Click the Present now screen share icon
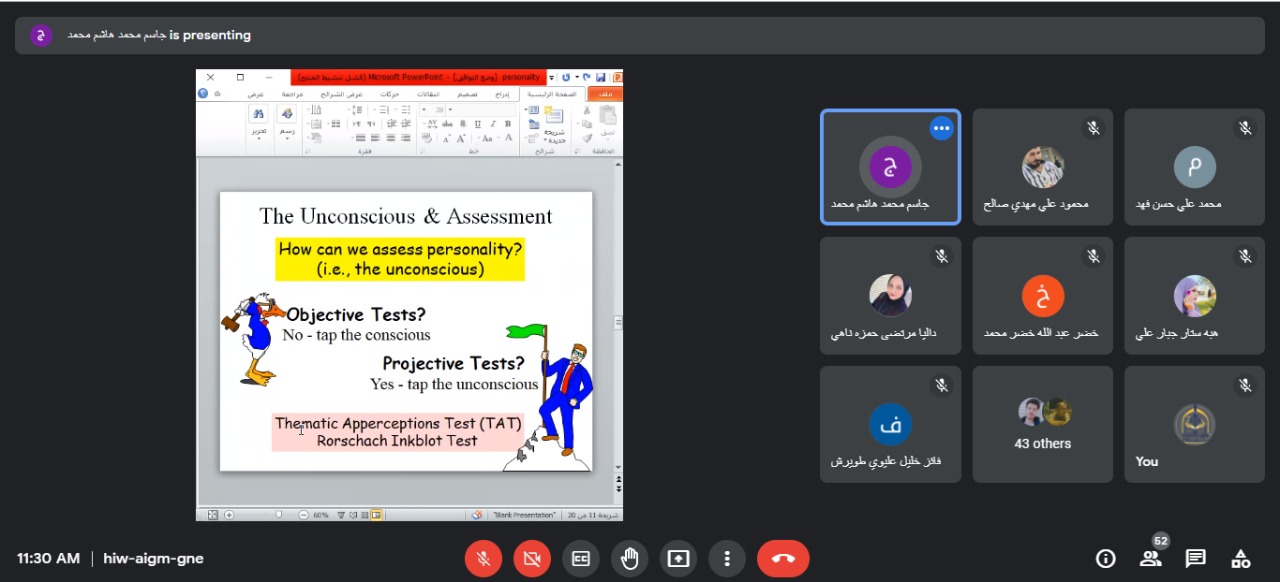The width and height of the screenshot is (1280, 582). [678, 559]
